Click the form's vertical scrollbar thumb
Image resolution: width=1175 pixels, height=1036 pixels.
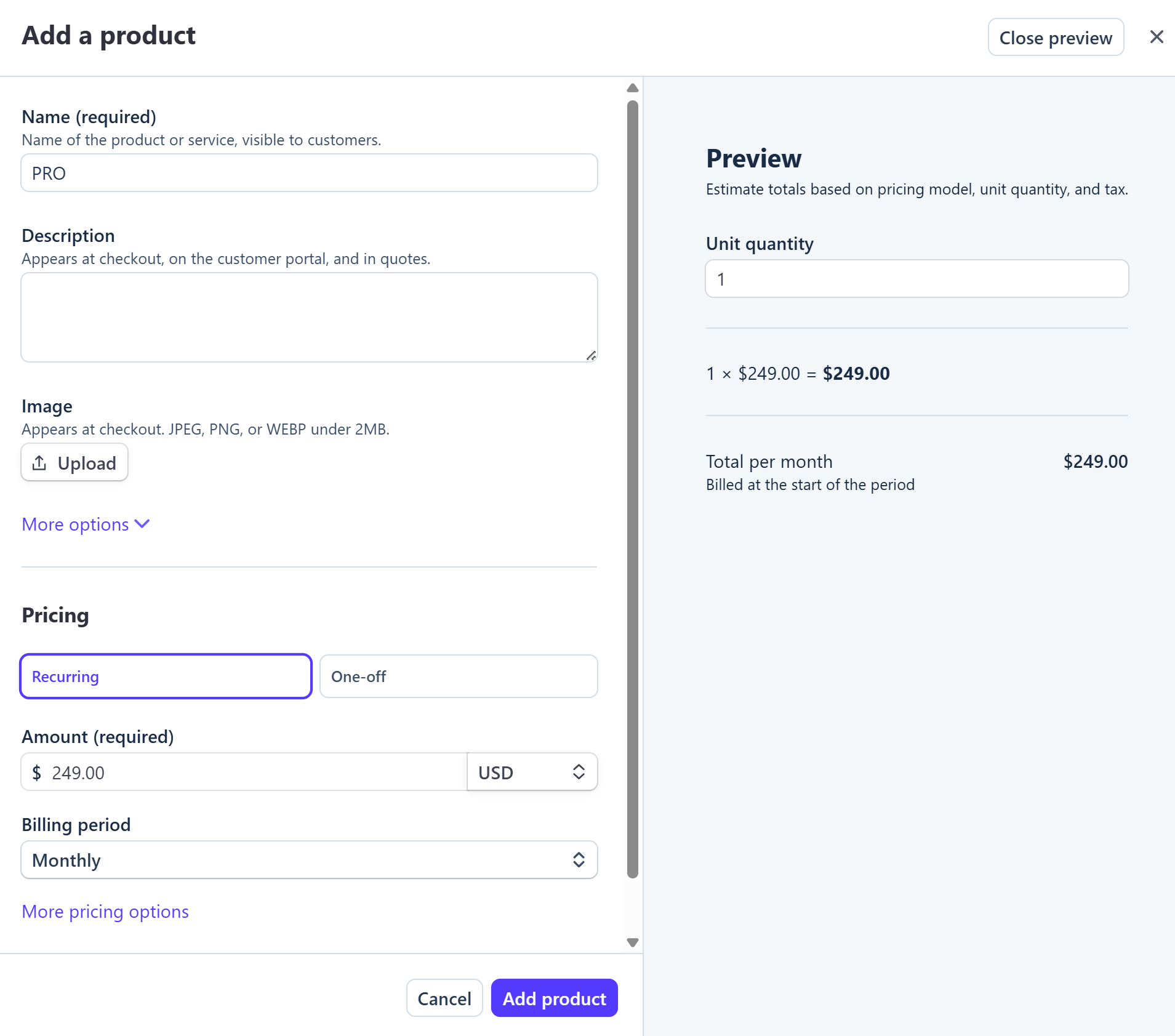click(x=633, y=489)
